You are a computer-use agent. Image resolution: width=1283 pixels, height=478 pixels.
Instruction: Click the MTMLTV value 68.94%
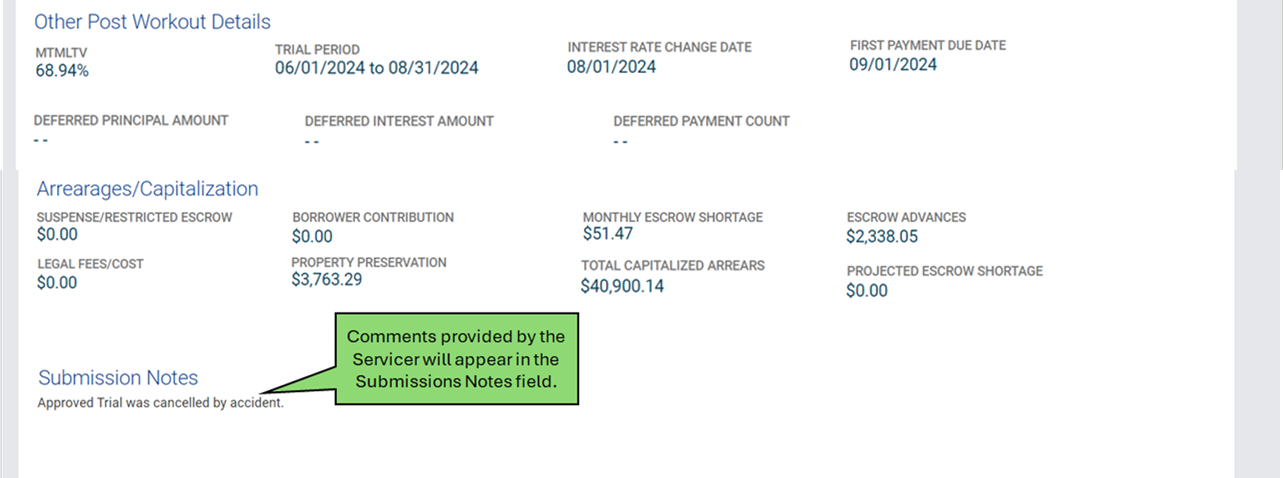tap(62, 71)
